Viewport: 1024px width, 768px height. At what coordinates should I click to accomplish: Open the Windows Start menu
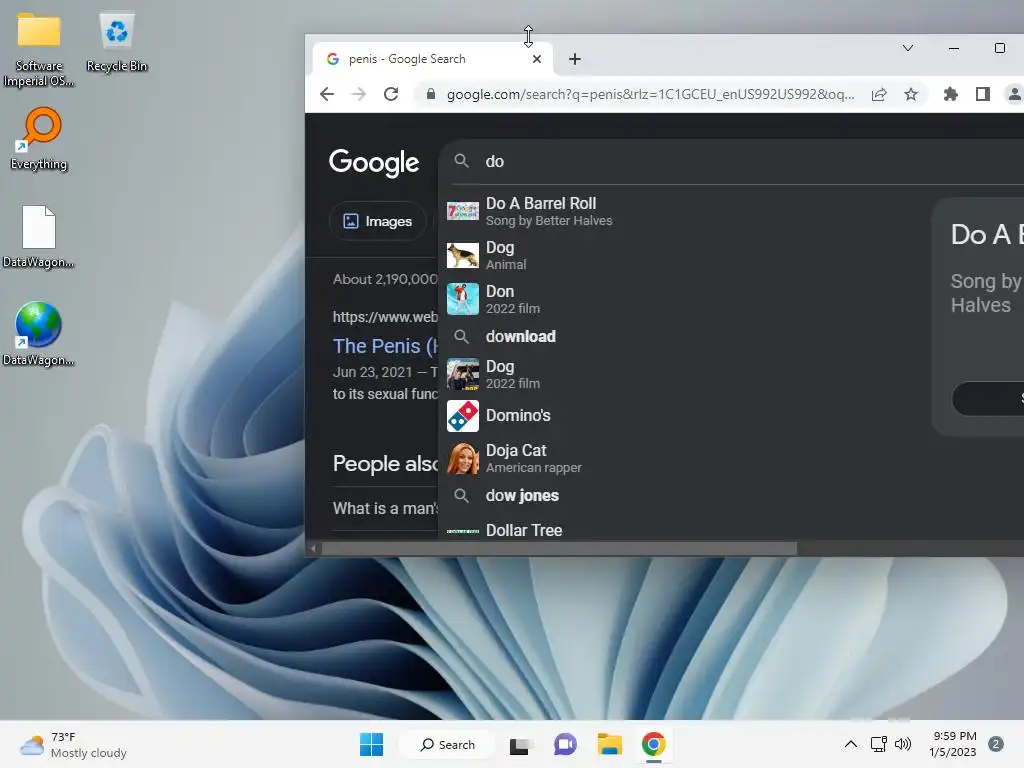tap(372, 744)
